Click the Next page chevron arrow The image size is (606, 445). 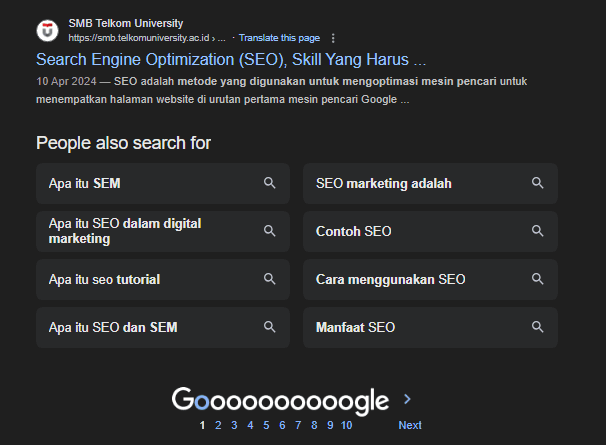pos(407,399)
